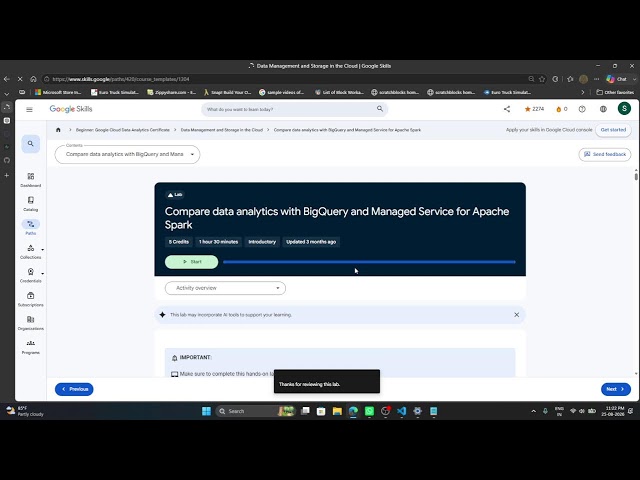Expand the Collections arrow in sidebar
640x480 pixels.
click(42, 249)
